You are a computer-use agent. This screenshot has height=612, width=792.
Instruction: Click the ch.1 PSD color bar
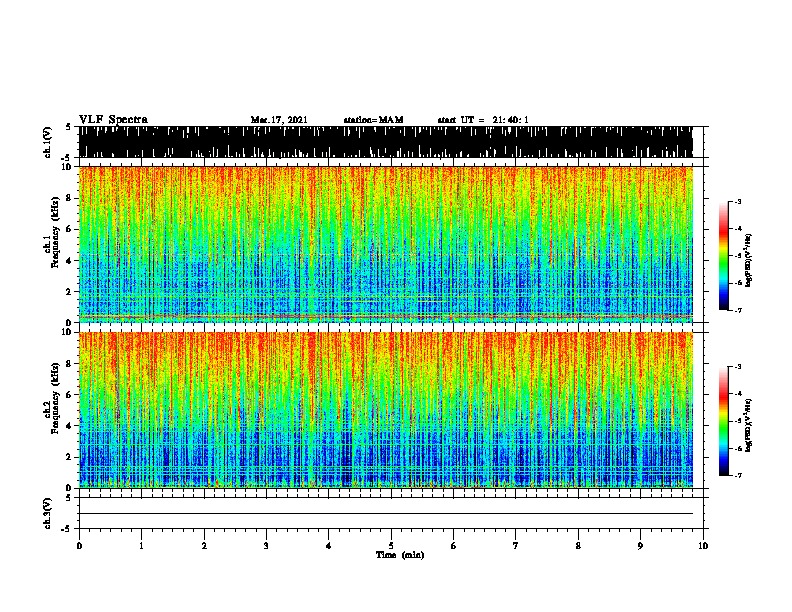coord(724,256)
